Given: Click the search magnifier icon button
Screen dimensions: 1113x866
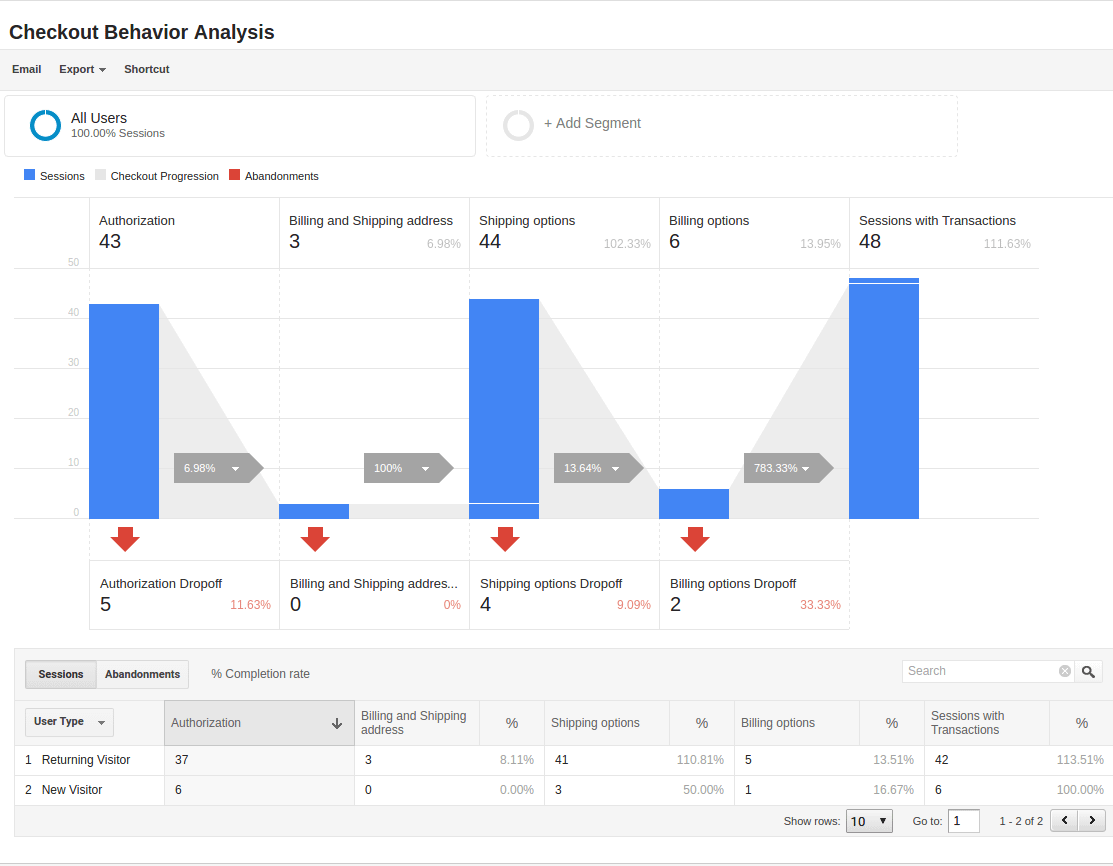Looking at the screenshot, I should click(1089, 672).
